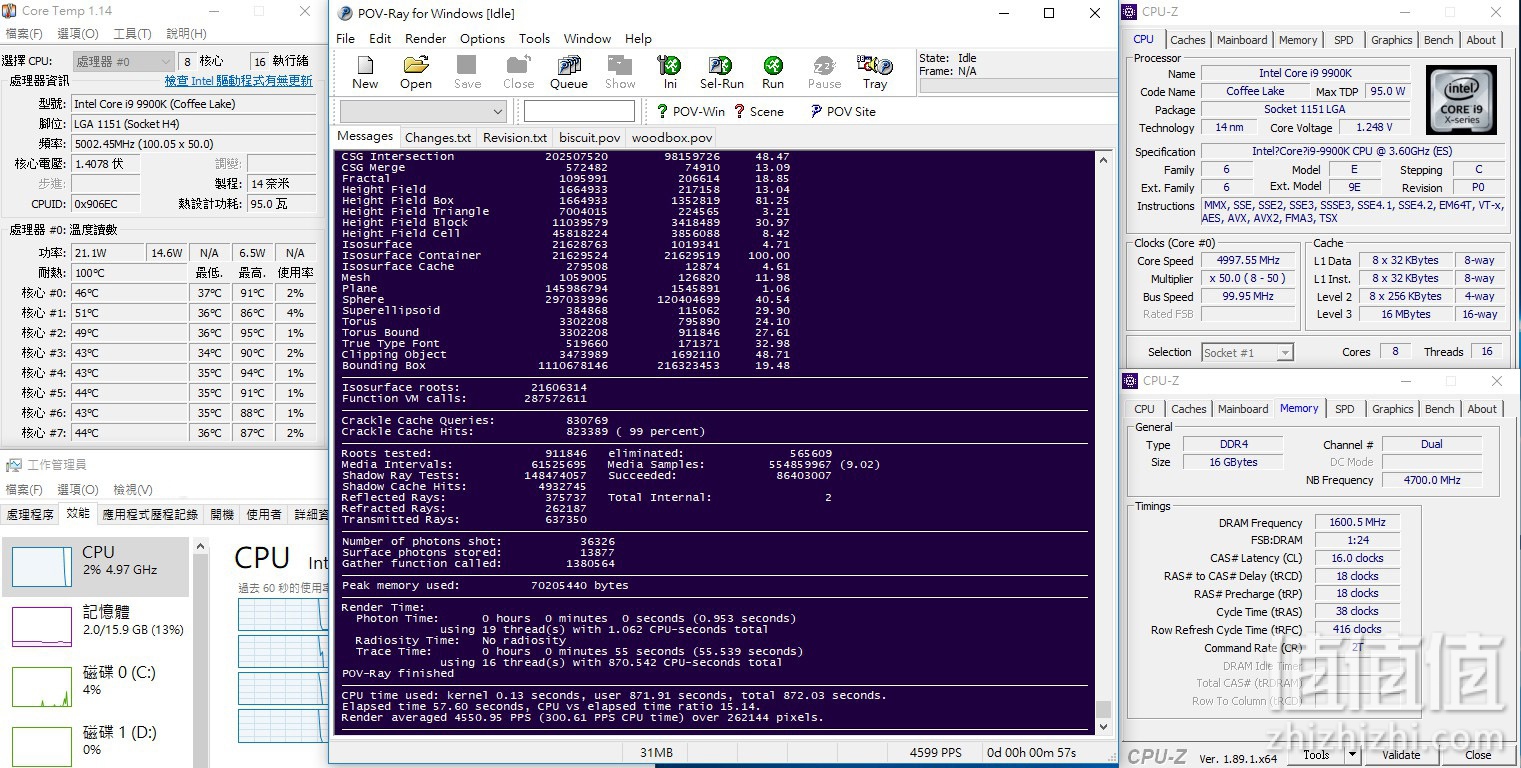1521x768 pixels.
Task: Switch to the Changes.txt tab
Action: (437, 138)
